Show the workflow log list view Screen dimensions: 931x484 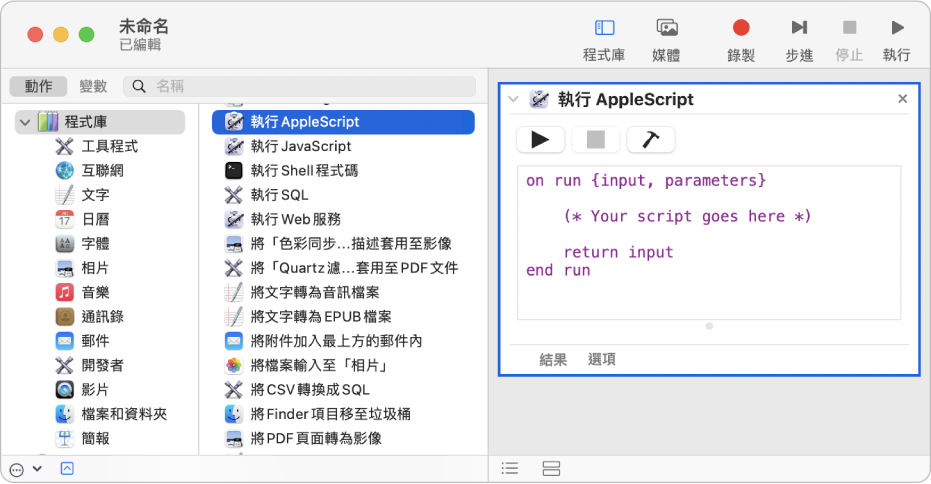pyautogui.click(x=509, y=469)
